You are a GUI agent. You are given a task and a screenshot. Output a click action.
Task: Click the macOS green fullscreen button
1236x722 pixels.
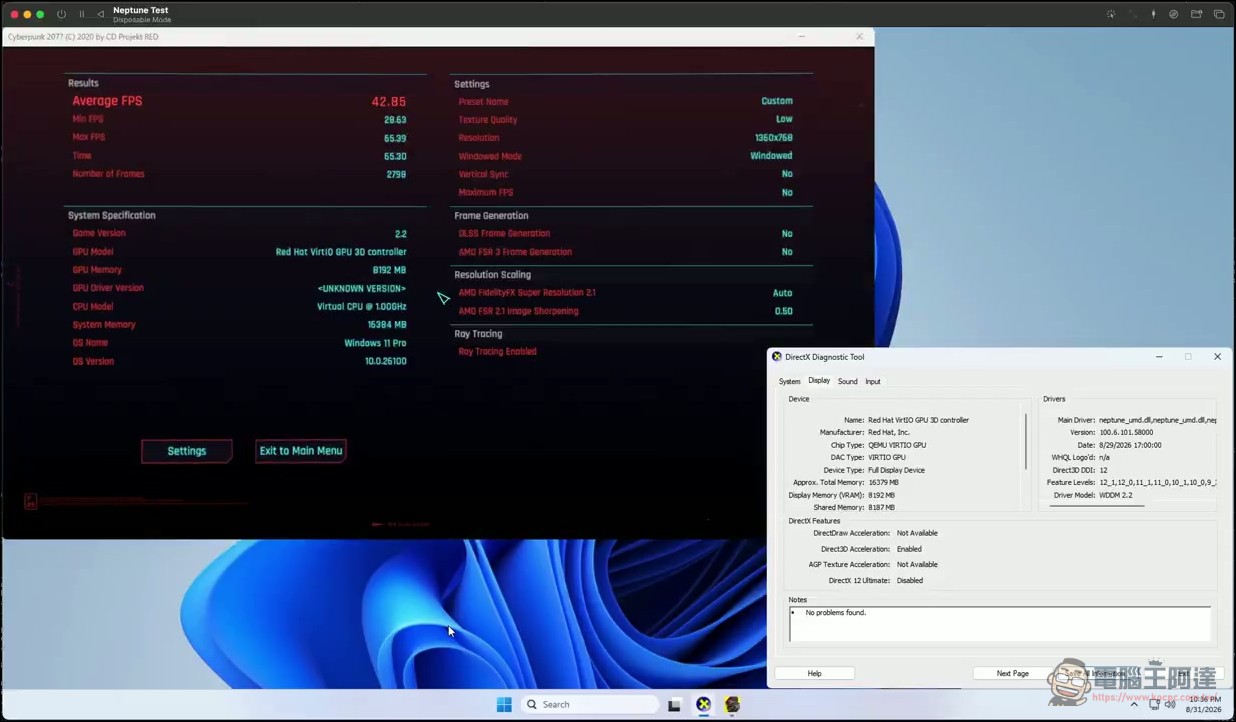point(40,14)
